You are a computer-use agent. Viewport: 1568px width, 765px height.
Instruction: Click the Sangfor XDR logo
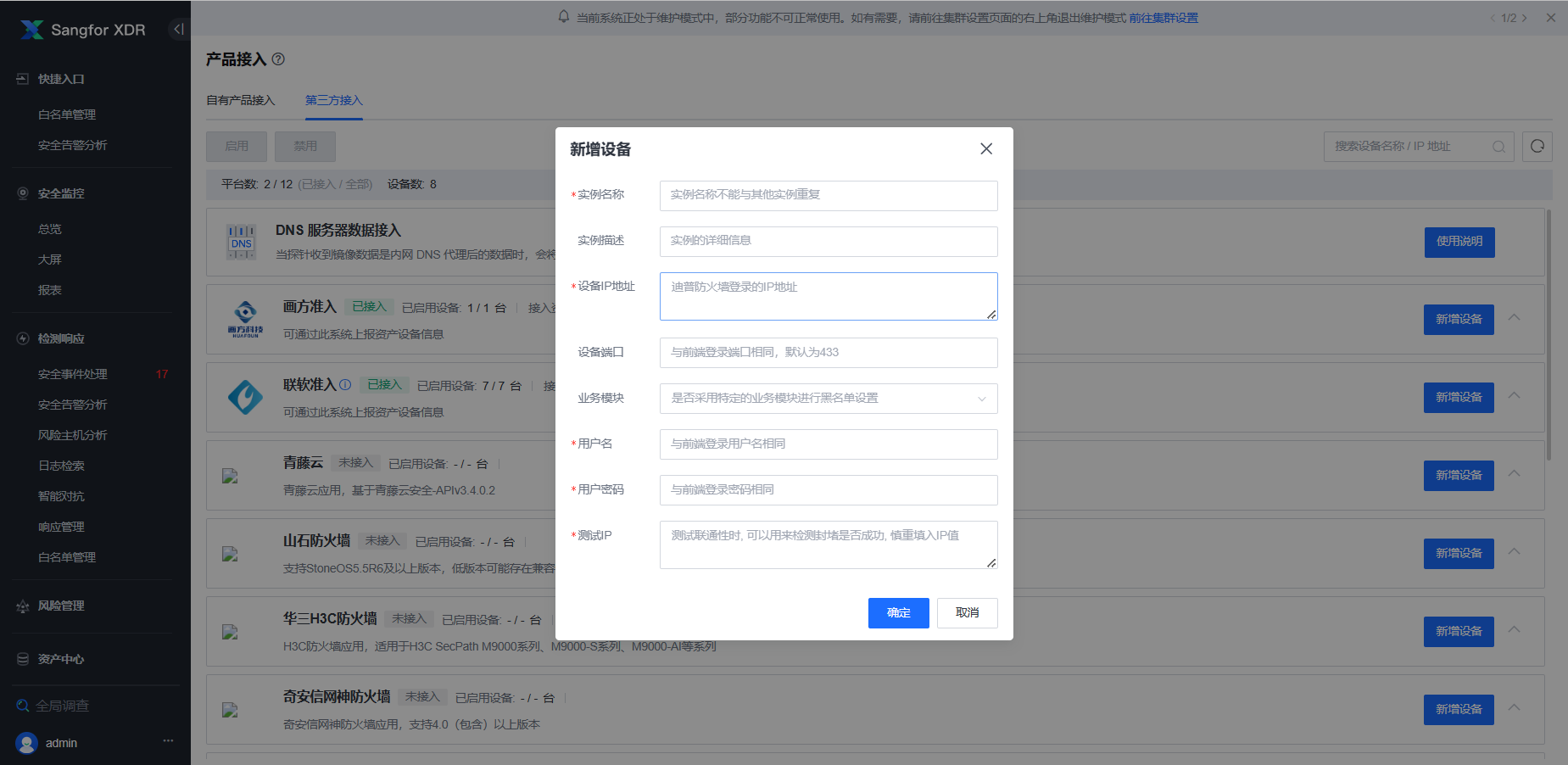click(83, 30)
